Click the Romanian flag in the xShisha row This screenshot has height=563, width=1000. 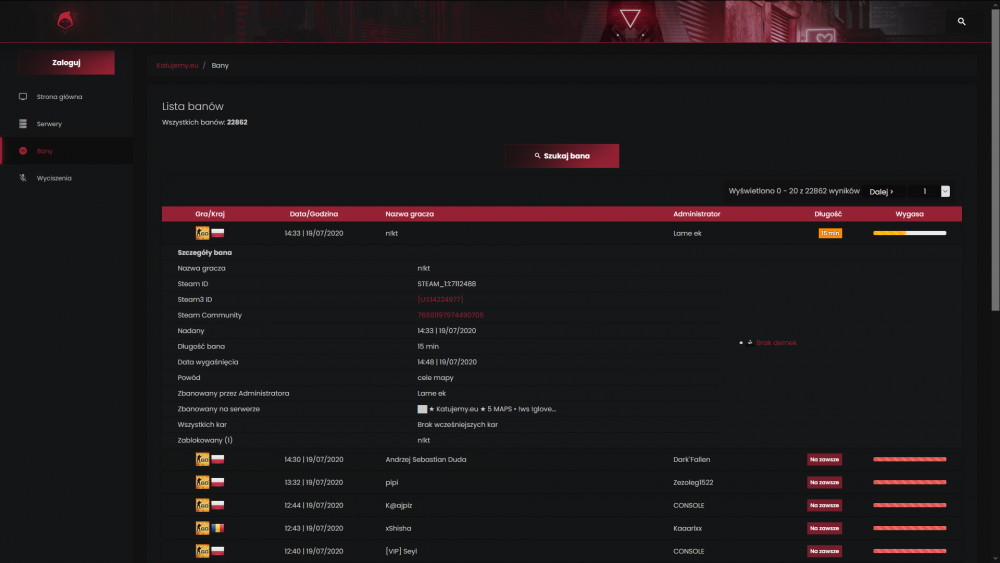(217, 528)
